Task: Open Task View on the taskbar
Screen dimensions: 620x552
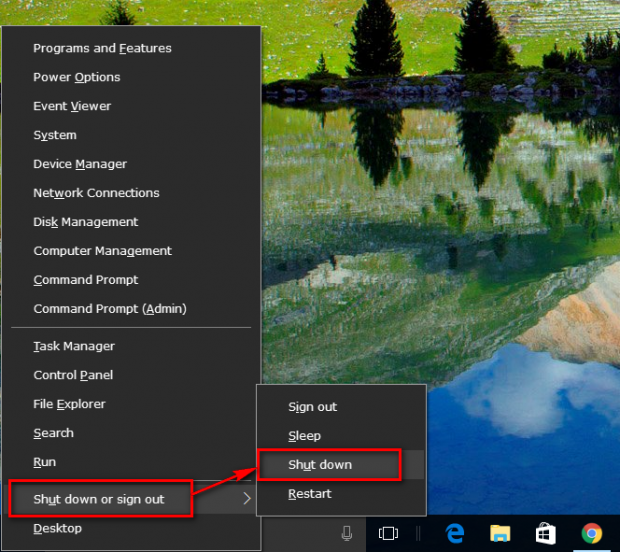Action: 388,533
